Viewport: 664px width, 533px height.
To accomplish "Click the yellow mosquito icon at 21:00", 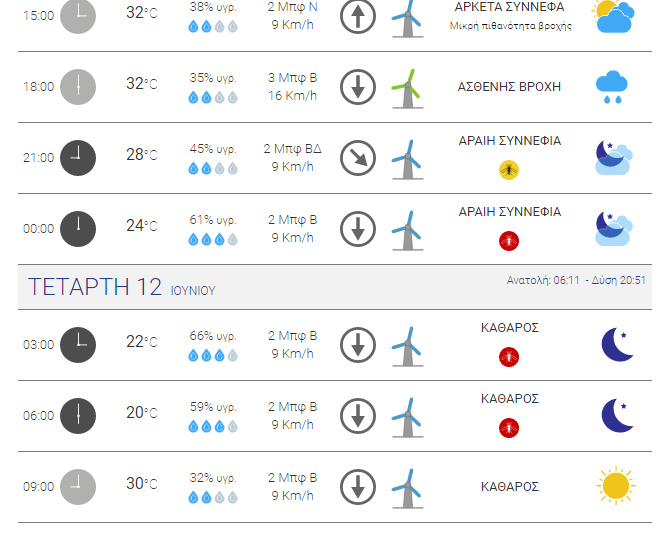I will click(x=509, y=170).
